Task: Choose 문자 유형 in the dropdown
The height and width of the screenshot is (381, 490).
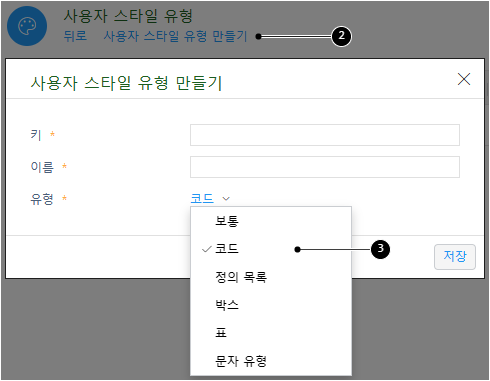Action: [271, 361]
